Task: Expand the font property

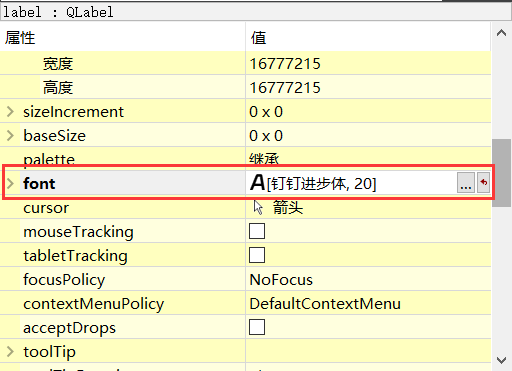Action: coord(10,183)
